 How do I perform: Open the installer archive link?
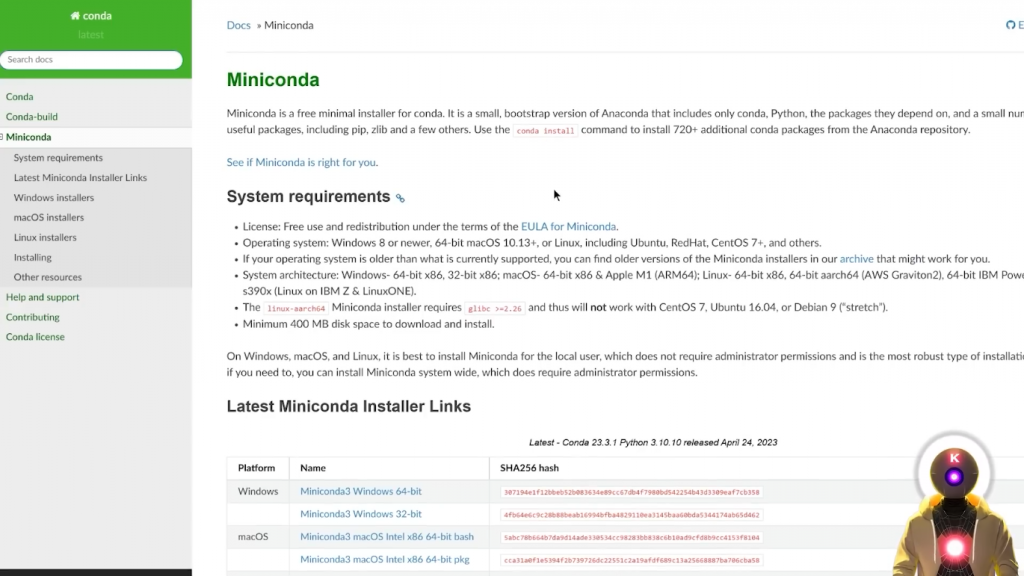[x=856, y=259]
